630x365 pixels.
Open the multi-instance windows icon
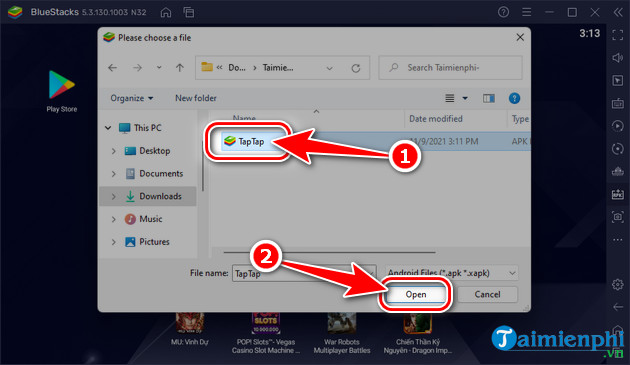tap(188, 12)
